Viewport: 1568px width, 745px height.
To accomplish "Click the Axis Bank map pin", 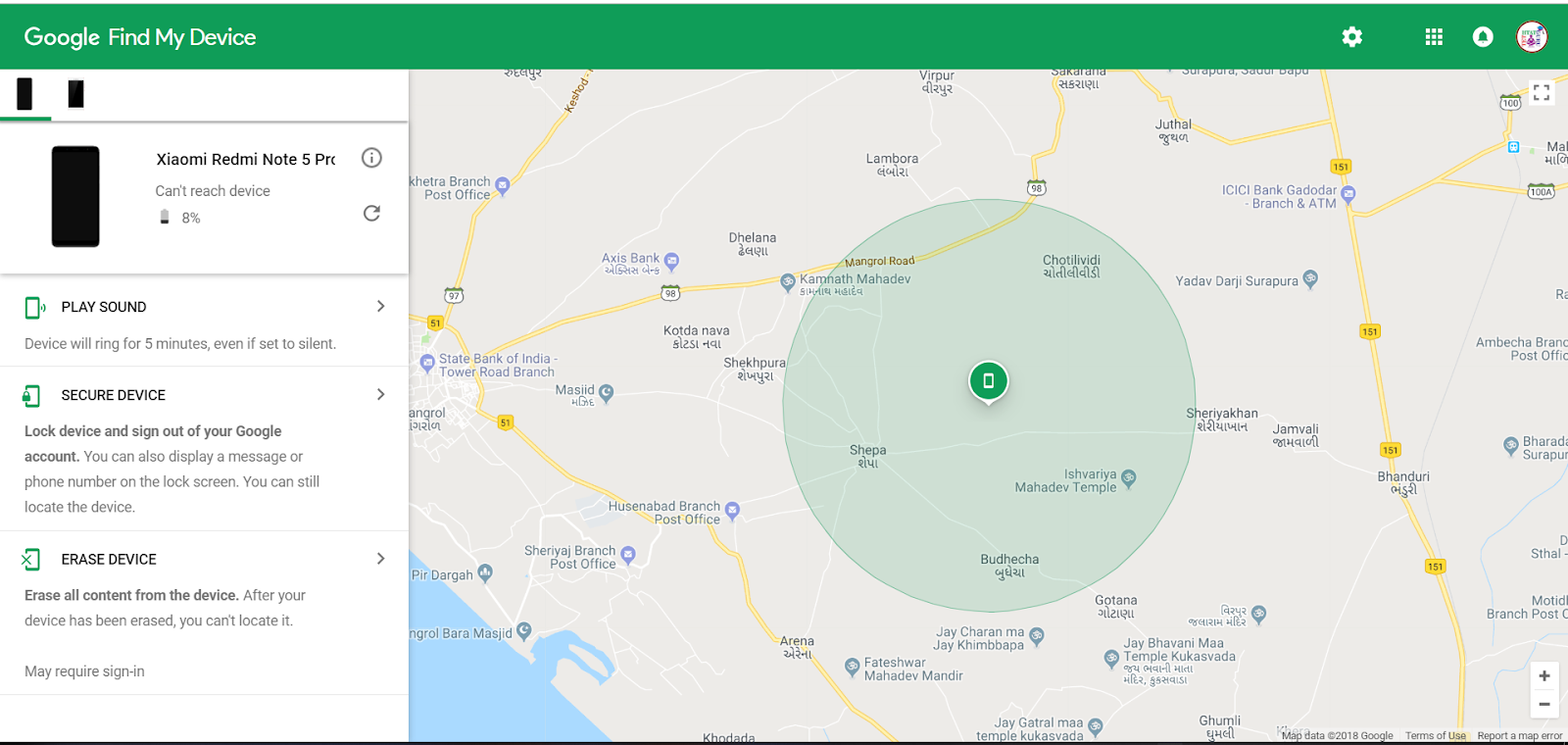I will tap(671, 262).
